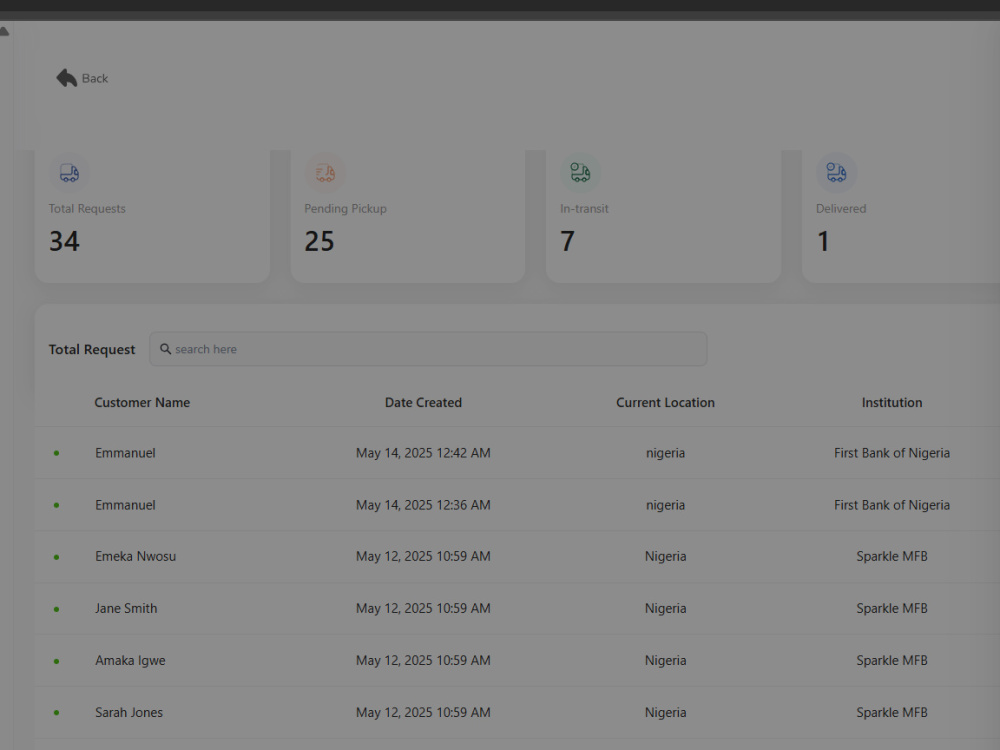Open the Sarah Jones row
The image size is (1000, 750).
pyautogui.click(x=517, y=712)
